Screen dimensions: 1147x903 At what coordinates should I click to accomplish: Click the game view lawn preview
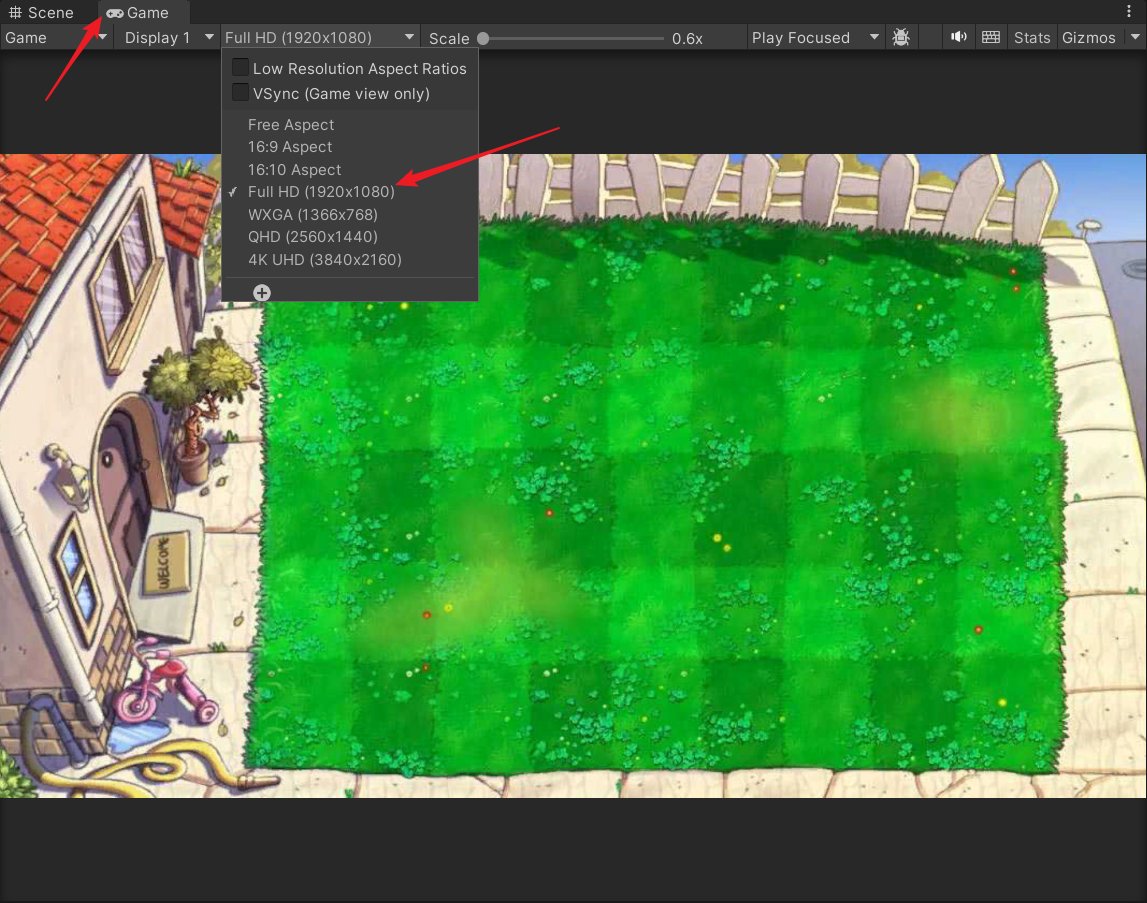[574, 476]
